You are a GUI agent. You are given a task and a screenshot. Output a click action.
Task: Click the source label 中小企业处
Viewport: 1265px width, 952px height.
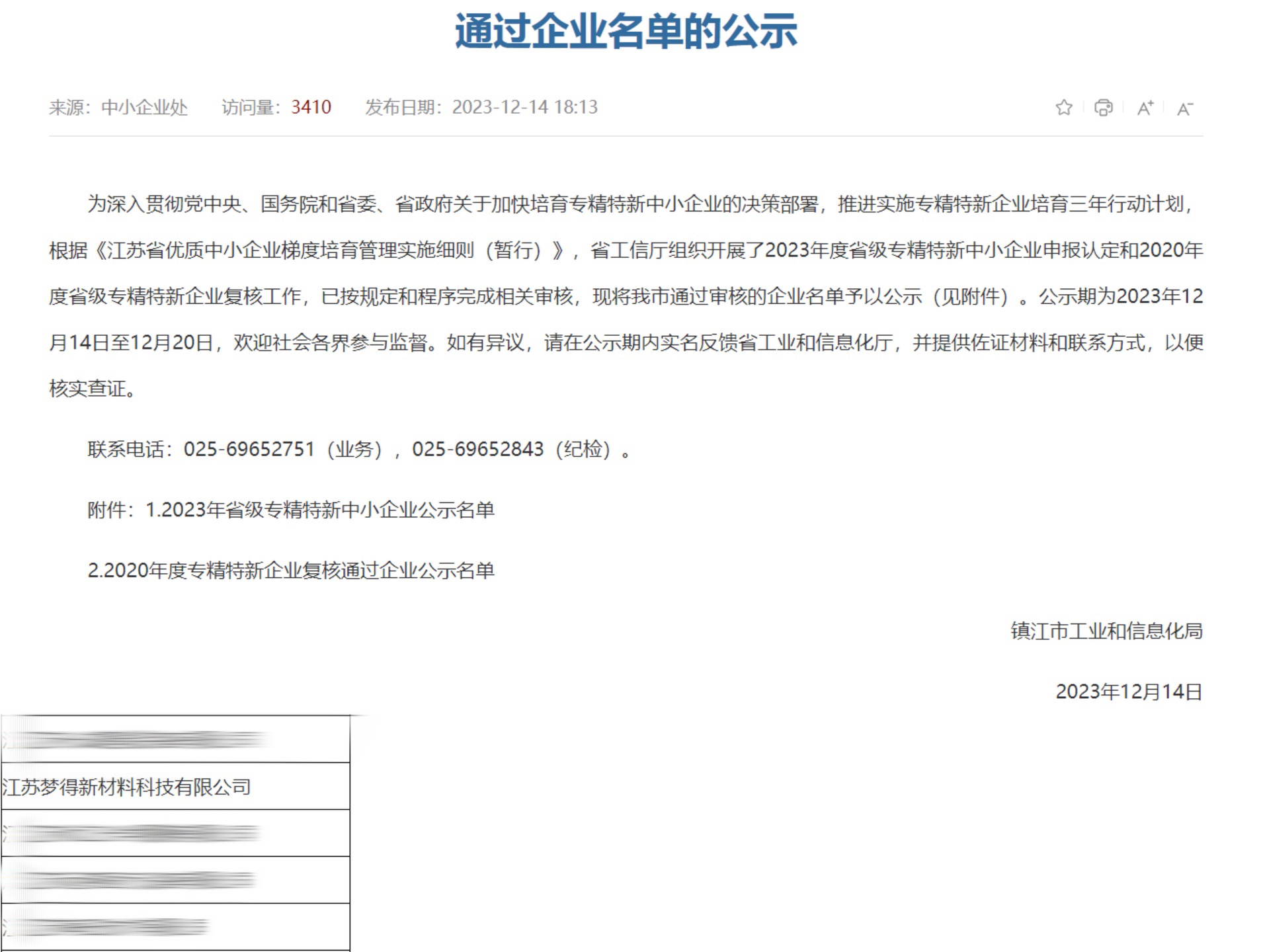(144, 107)
